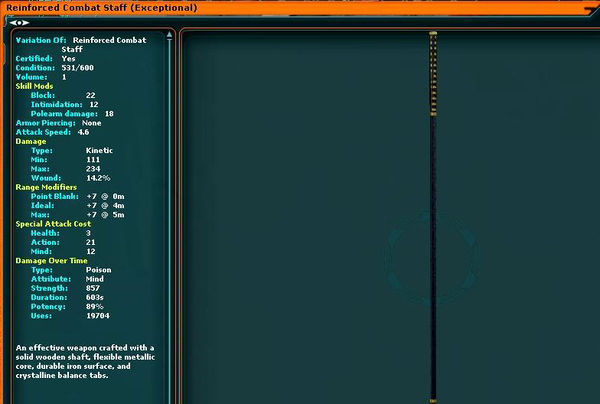Select the Poison damage type row
Screen dimensions: 600x404
(70, 270)
